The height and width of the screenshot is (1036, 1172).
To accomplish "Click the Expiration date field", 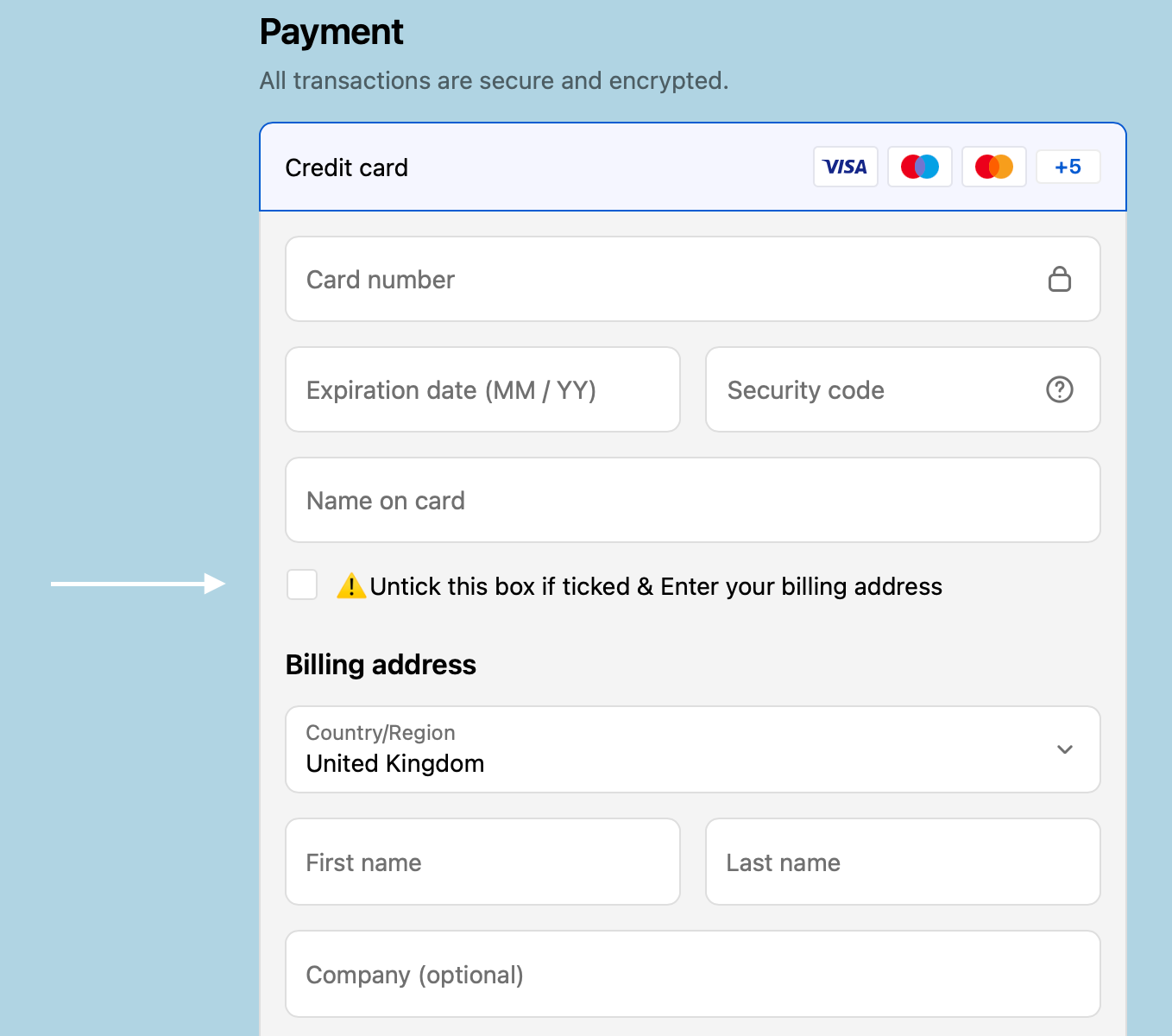I will [482, 389].
